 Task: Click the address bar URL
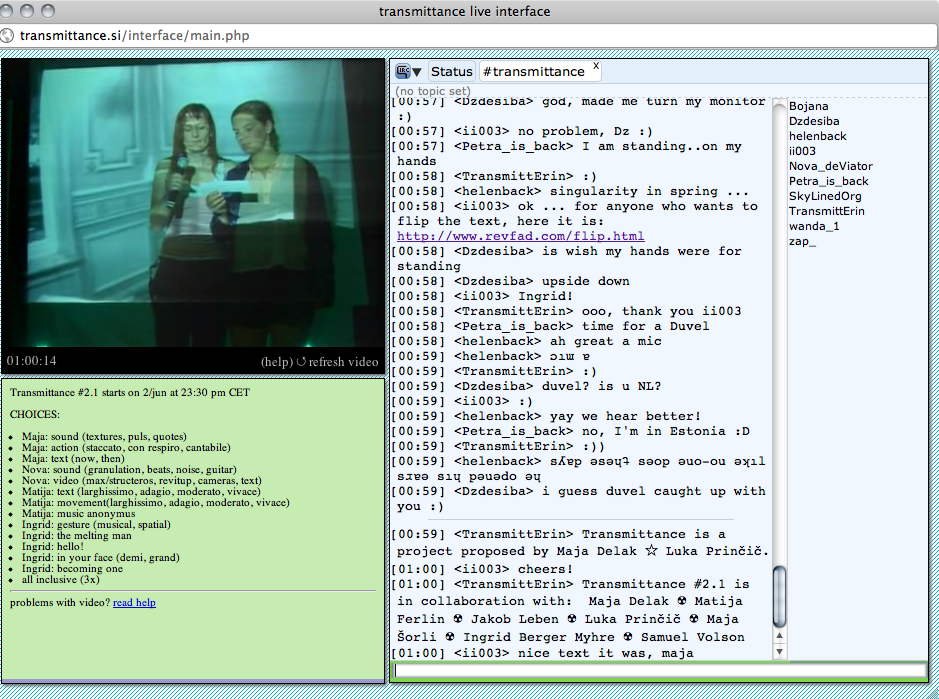tap(134, 35)
